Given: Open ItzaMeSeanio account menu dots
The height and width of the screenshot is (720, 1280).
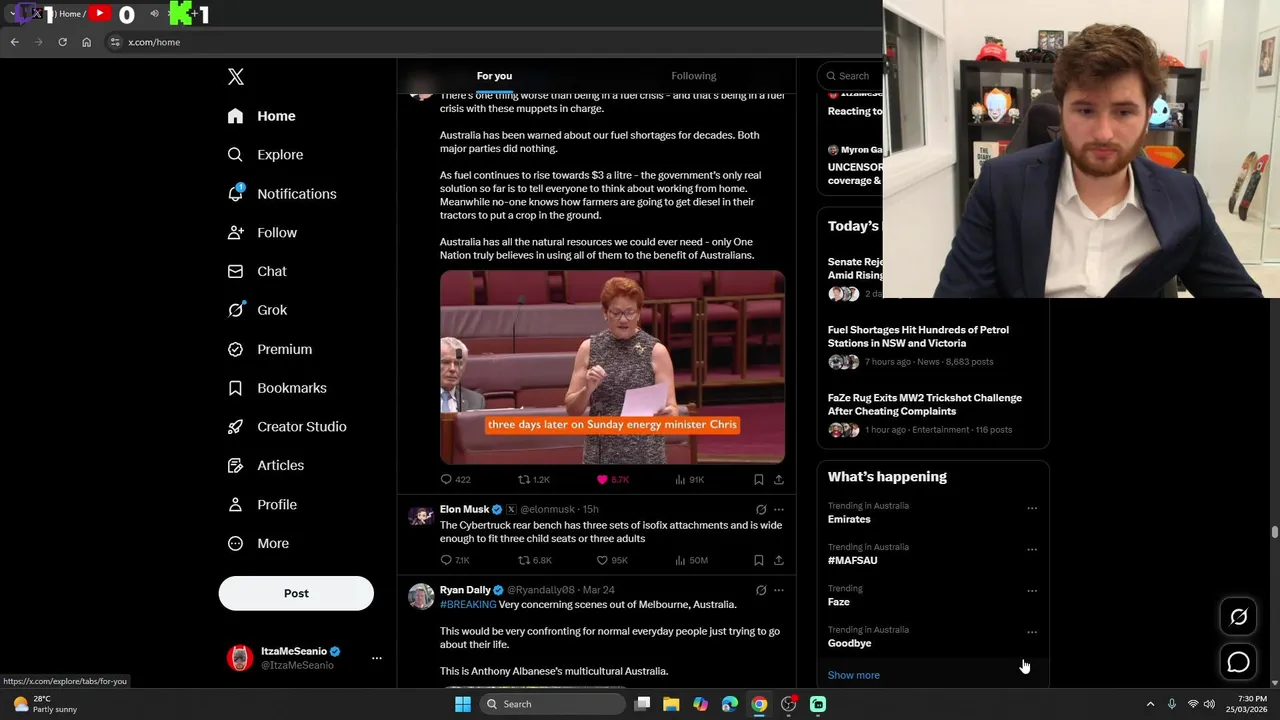Looking at the screenshot, I should [377, 658].
